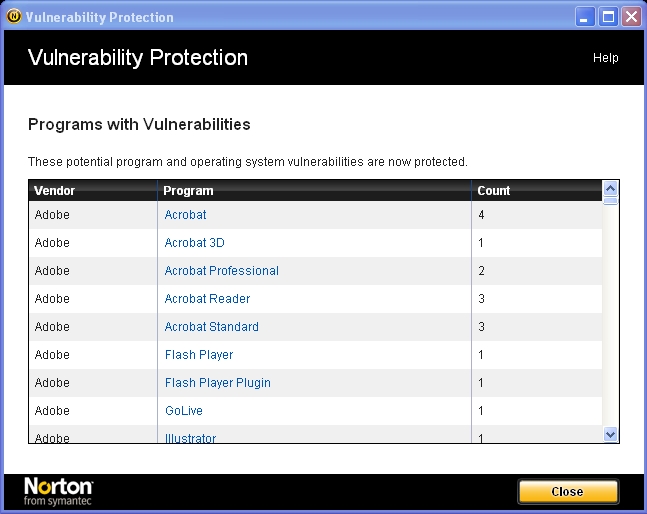Open the Help link

(605, 58)
